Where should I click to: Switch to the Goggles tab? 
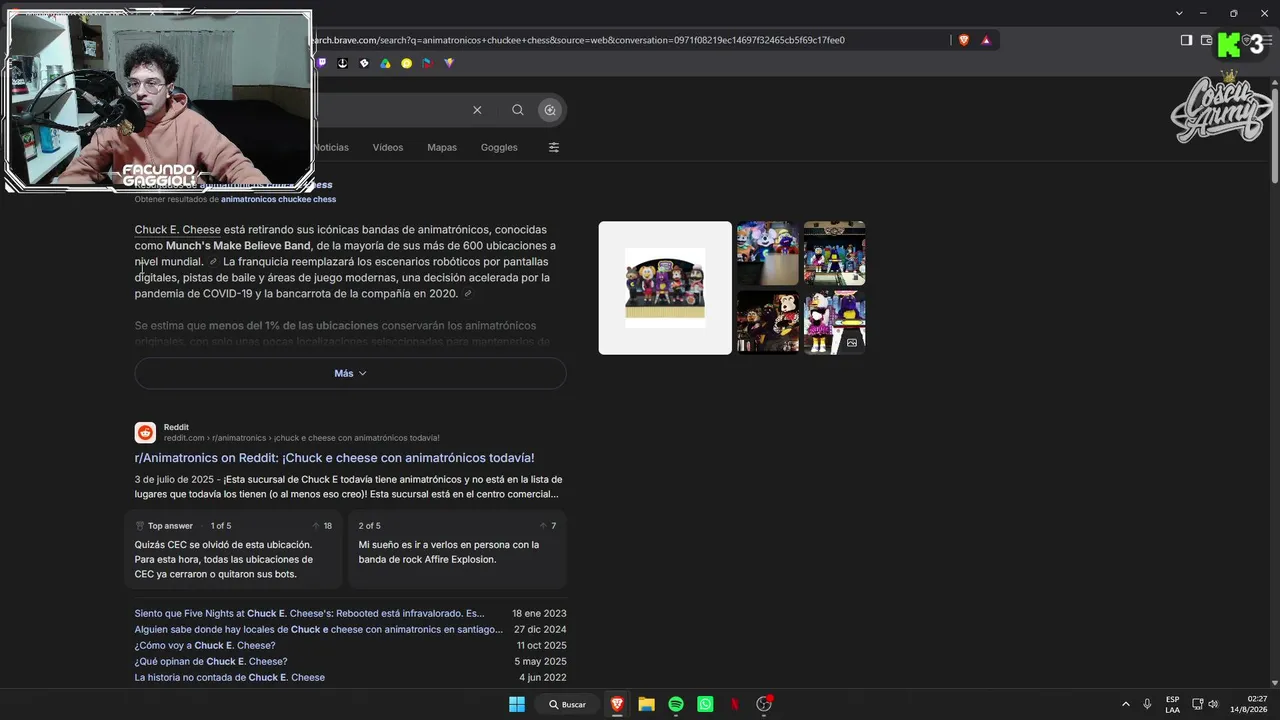(x=499, y=147)
